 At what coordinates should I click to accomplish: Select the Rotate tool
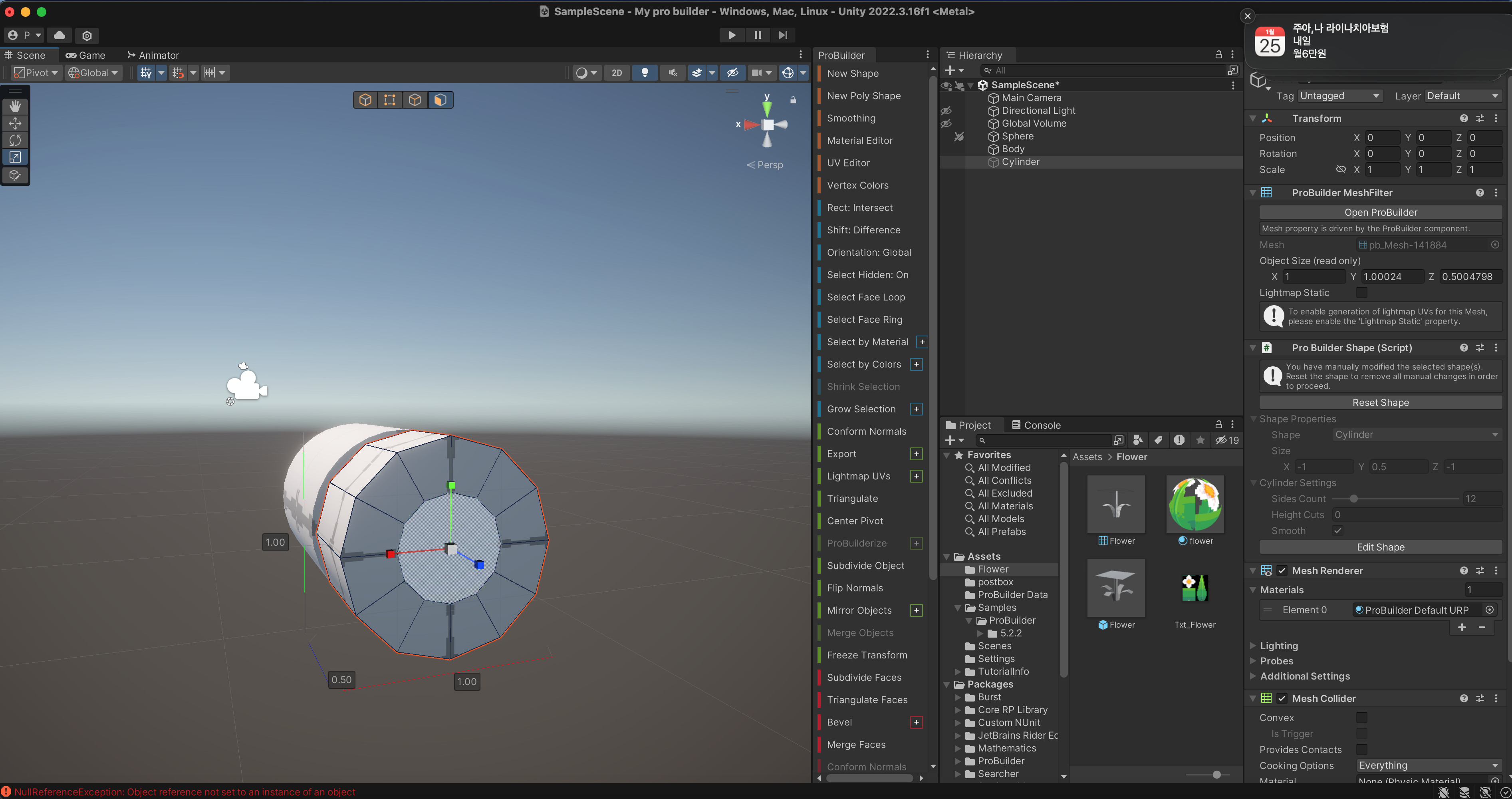click(x=15, y=140)
